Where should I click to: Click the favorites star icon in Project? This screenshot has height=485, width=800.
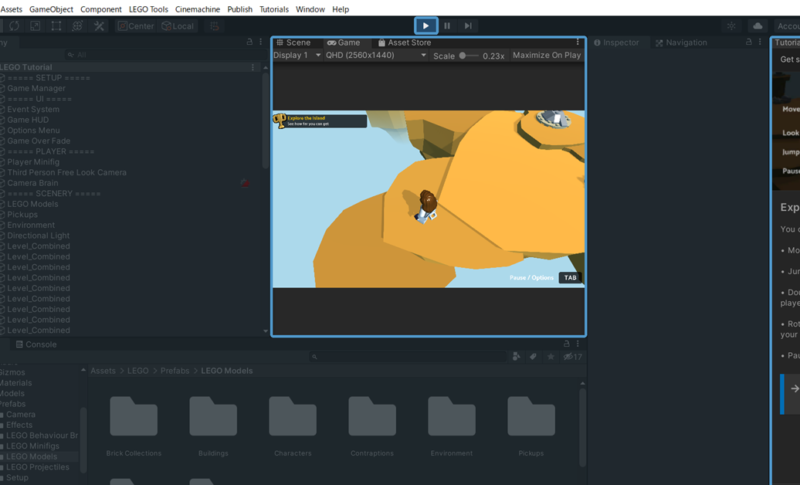[x=551, y=356]
